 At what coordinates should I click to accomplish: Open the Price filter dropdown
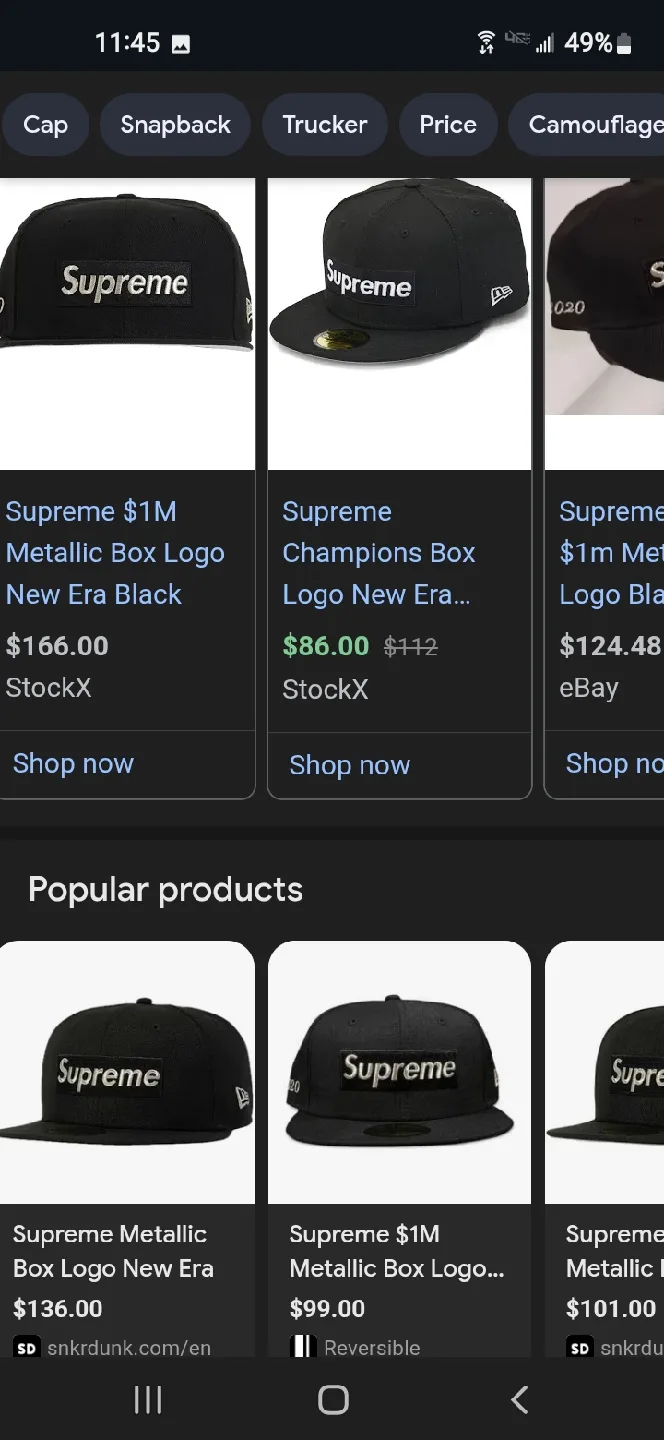(x=448, y=124)
